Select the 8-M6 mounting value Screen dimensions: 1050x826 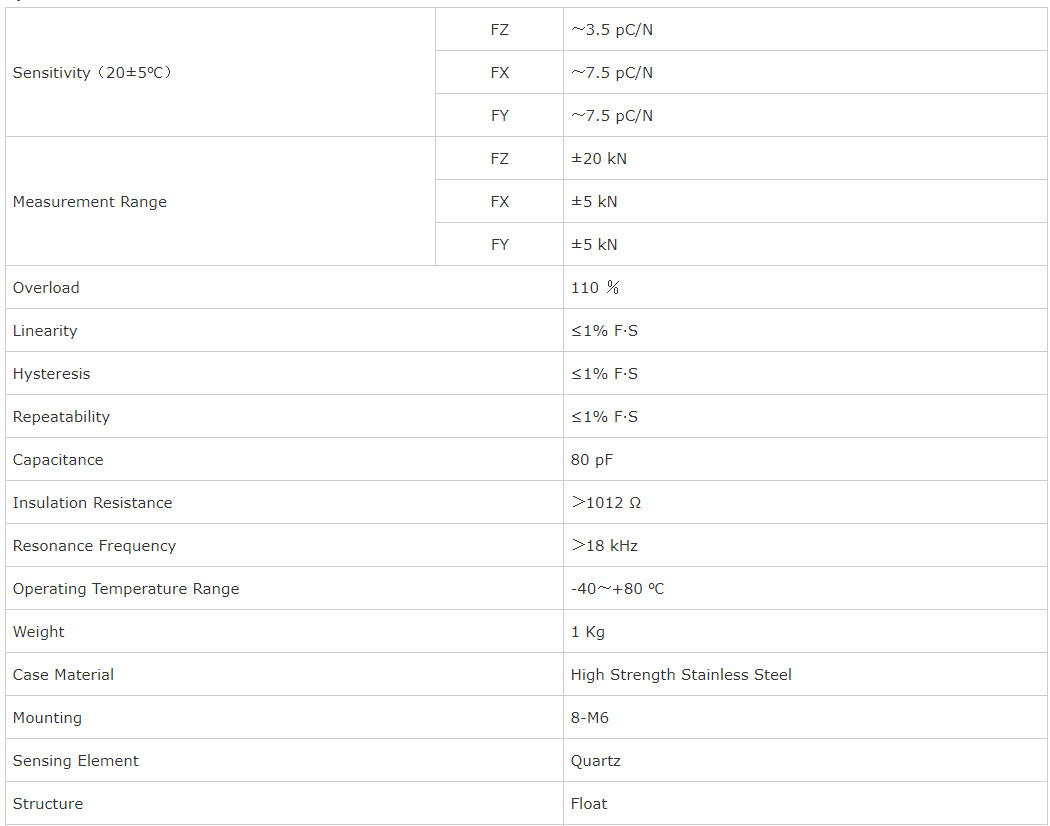[x=589, y=717]
